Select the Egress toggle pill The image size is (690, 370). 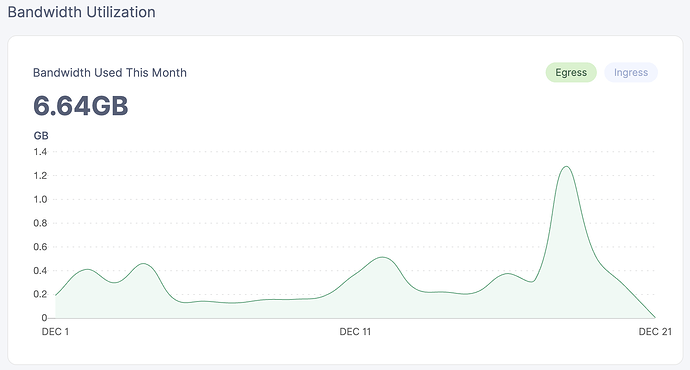click(x=571, y=73)
